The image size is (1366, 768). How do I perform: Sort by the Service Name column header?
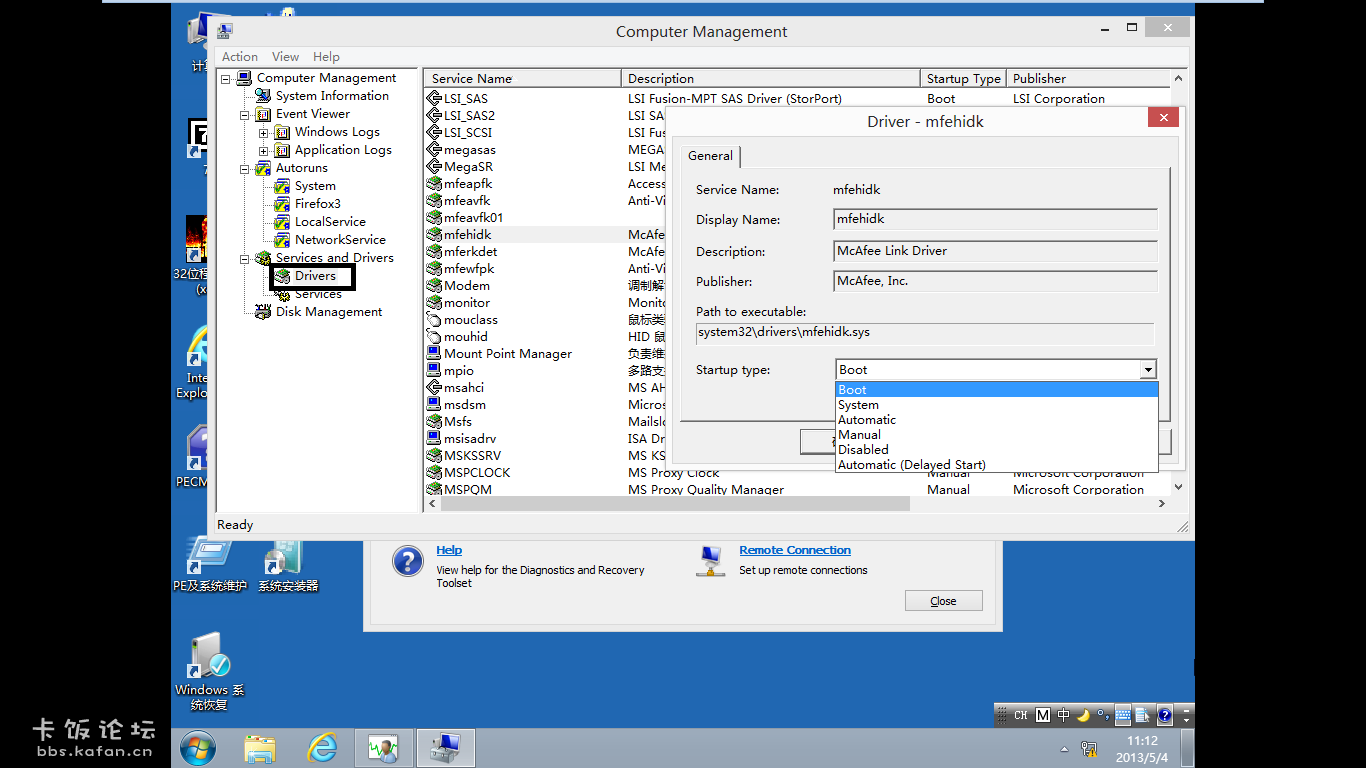point(522,78)
